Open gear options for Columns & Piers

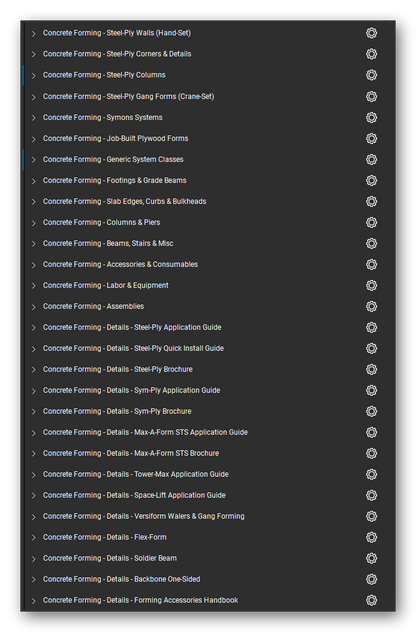[371, 222]
